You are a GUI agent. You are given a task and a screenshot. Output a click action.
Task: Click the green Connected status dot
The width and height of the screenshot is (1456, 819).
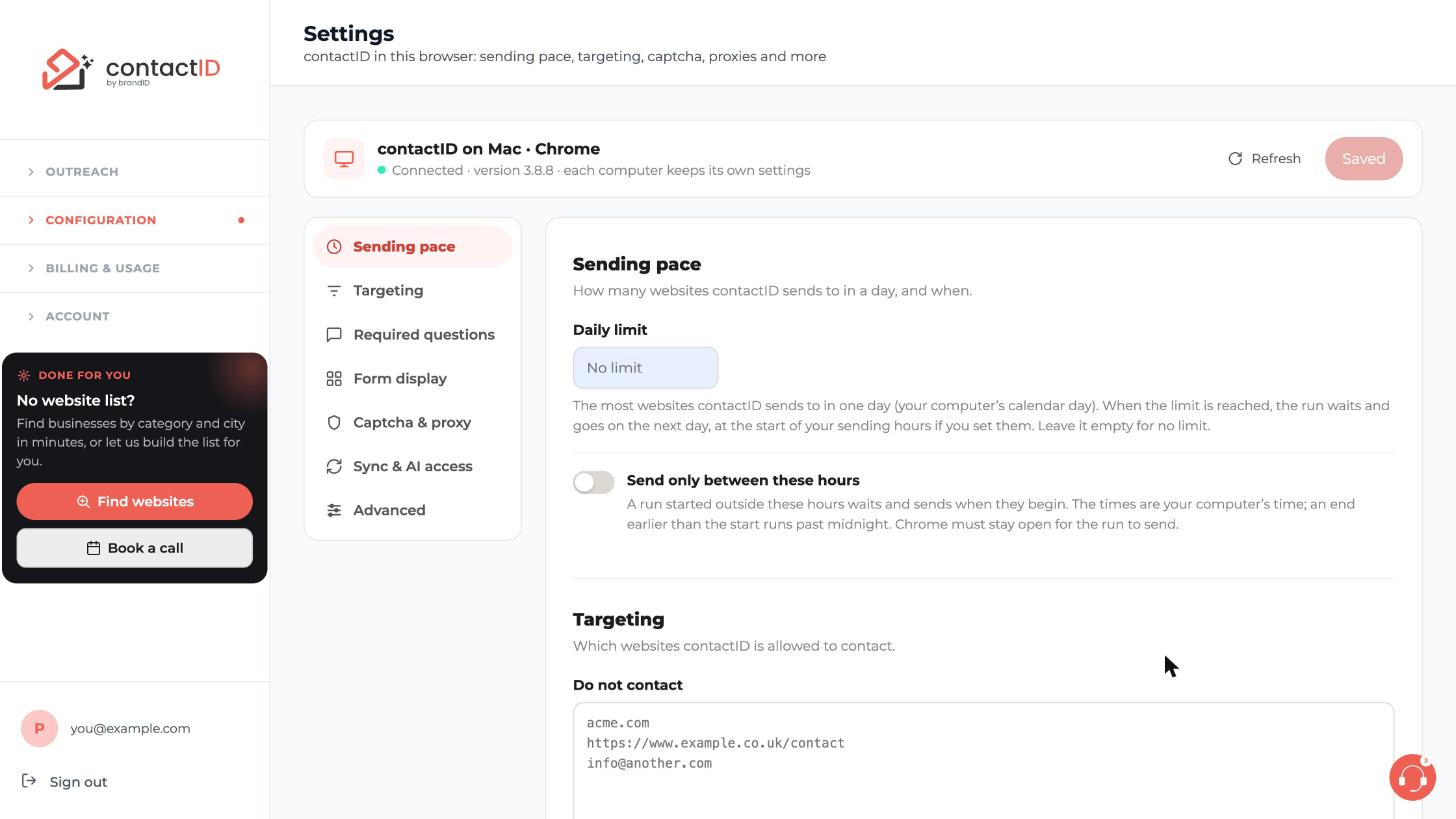pos(382,171)
